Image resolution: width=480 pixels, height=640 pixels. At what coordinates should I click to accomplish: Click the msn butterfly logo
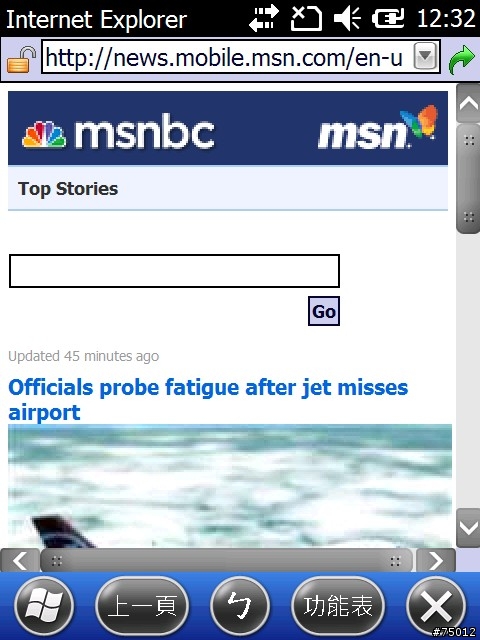coord(378,127)
